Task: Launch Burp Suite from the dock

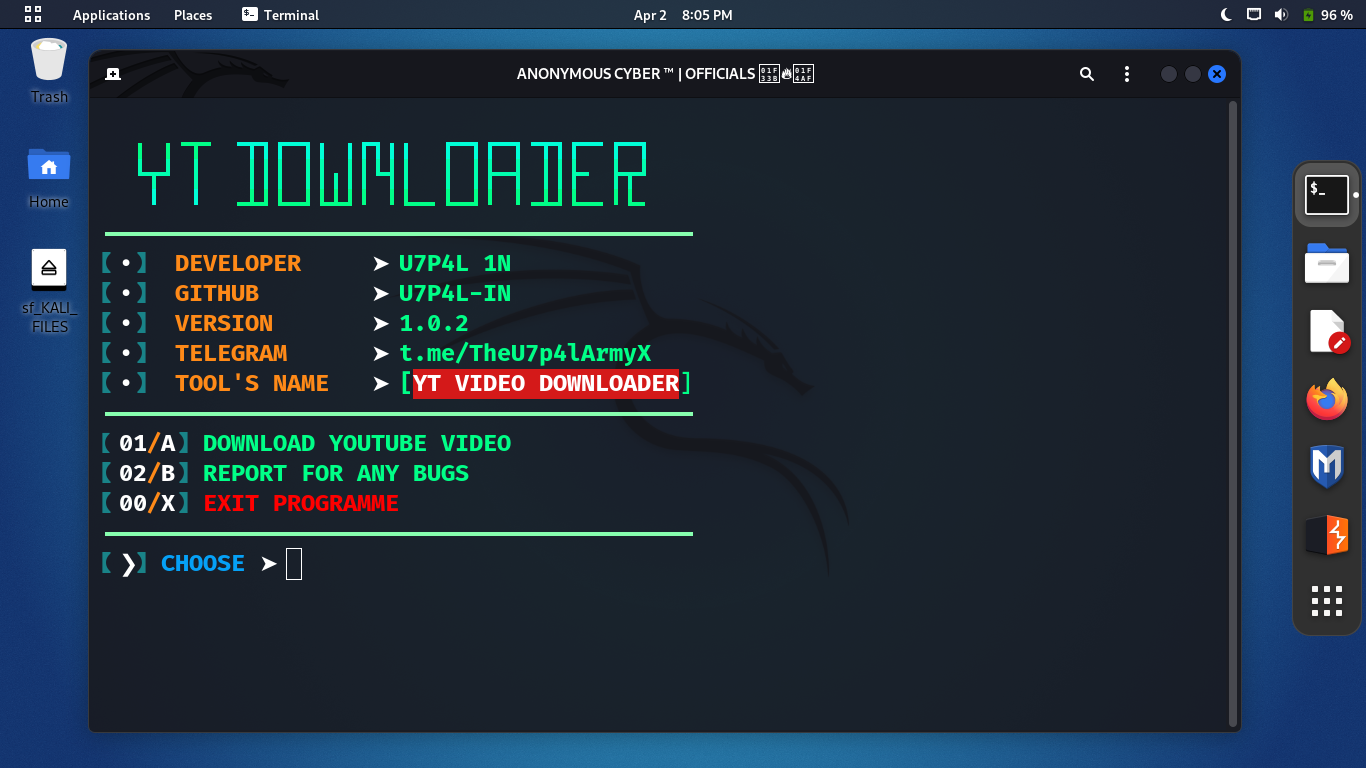Action: pyautogui.click(x=1327, y=535)
